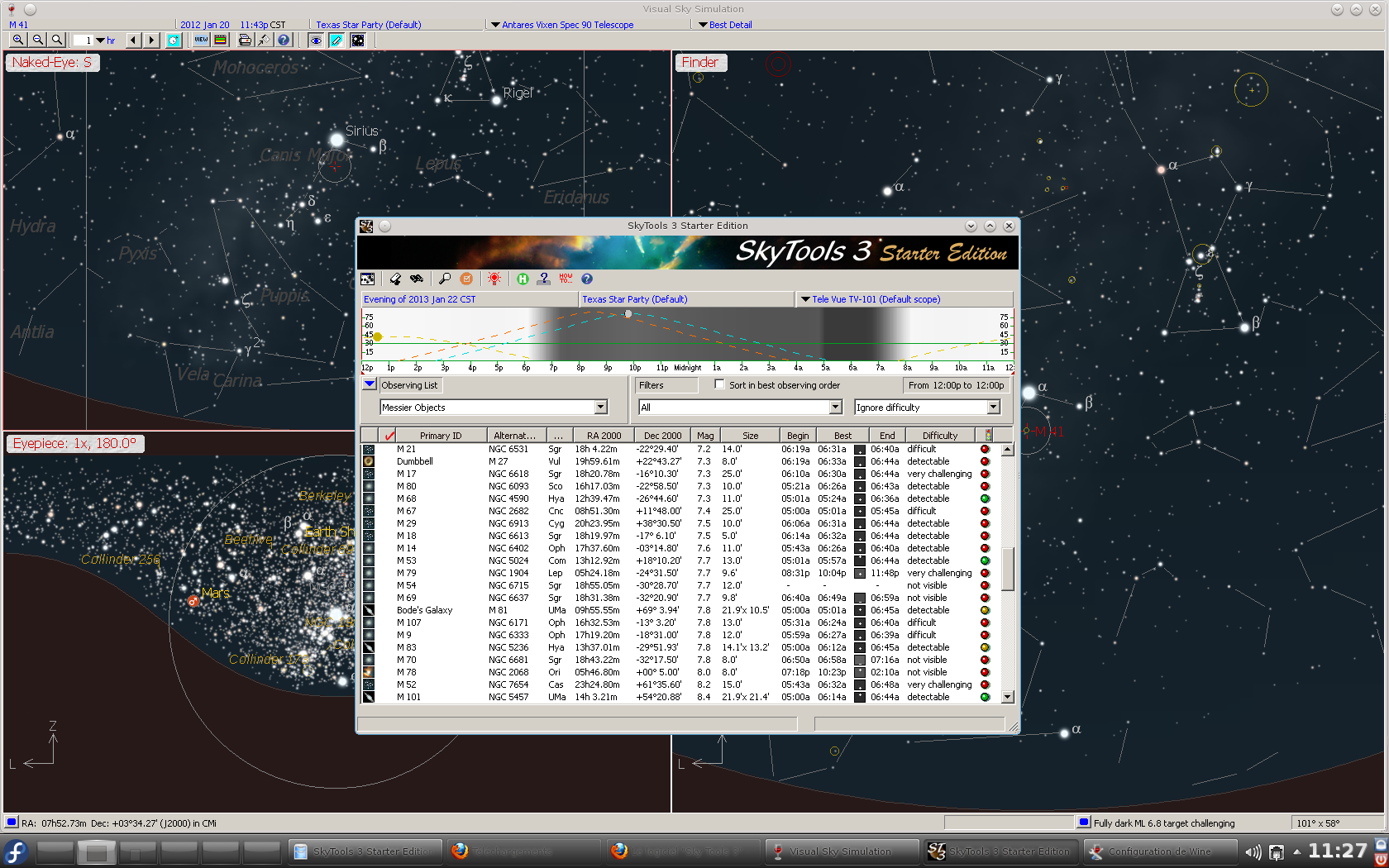The height and width of the screenshot is (868, 1389).
Task: Click the first Firefox taskbar item
Action: [x=523, y=851]
